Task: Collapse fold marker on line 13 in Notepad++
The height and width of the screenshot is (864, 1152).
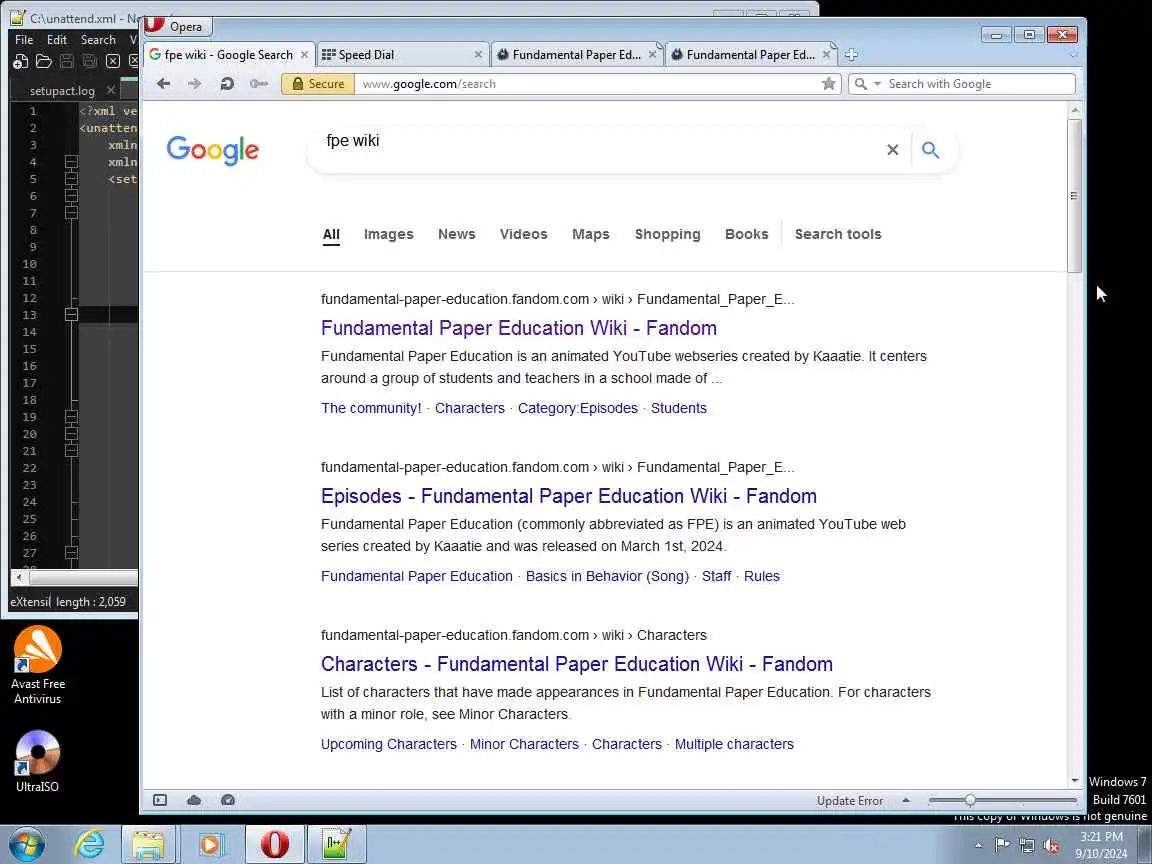Action: (71, 314)
